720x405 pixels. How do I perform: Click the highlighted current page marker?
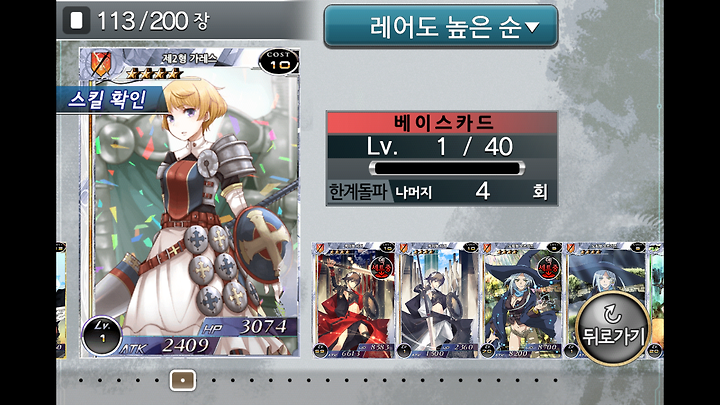[183, 380]
